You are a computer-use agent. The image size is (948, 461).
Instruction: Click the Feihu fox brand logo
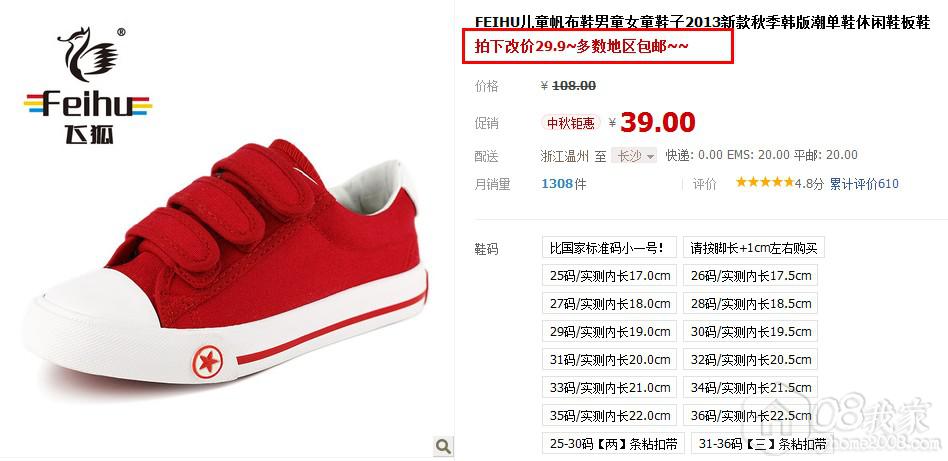(88, 85)
